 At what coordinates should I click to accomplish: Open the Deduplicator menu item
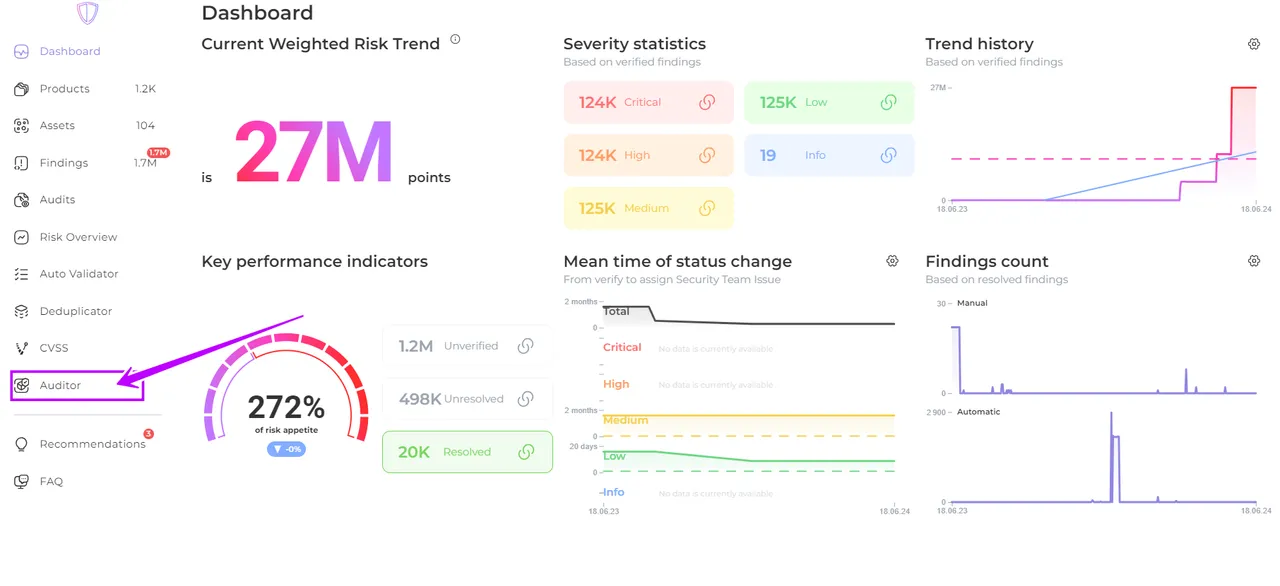pyautogui.click(x=76, y=311)
